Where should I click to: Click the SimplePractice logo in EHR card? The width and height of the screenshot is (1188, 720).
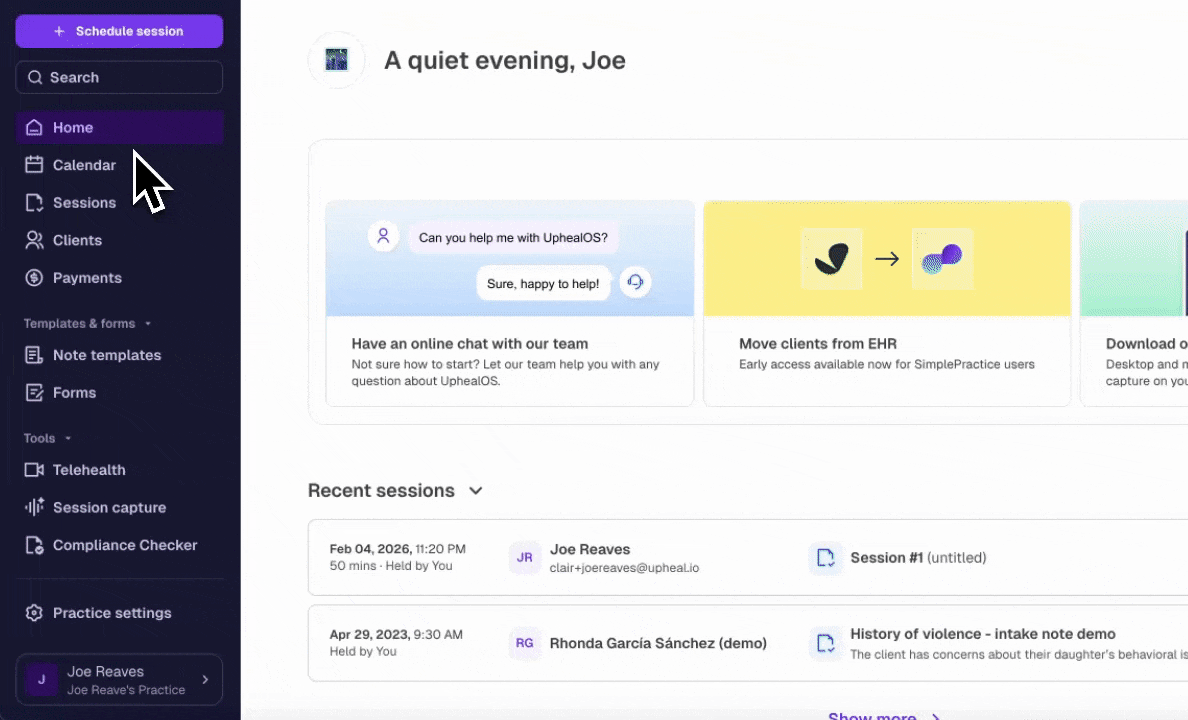(x=831, y=258)
